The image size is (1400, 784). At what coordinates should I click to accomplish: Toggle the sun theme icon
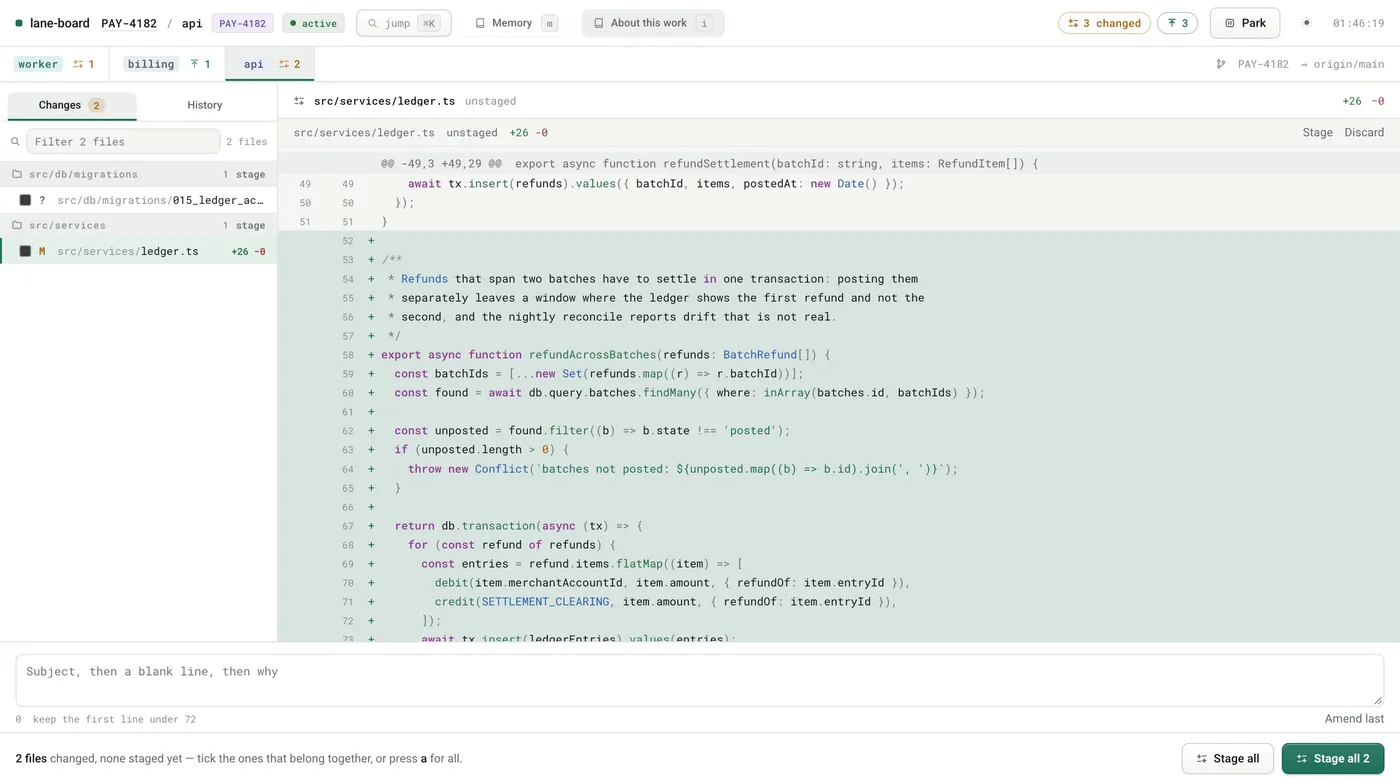(x=1306, y=23)
